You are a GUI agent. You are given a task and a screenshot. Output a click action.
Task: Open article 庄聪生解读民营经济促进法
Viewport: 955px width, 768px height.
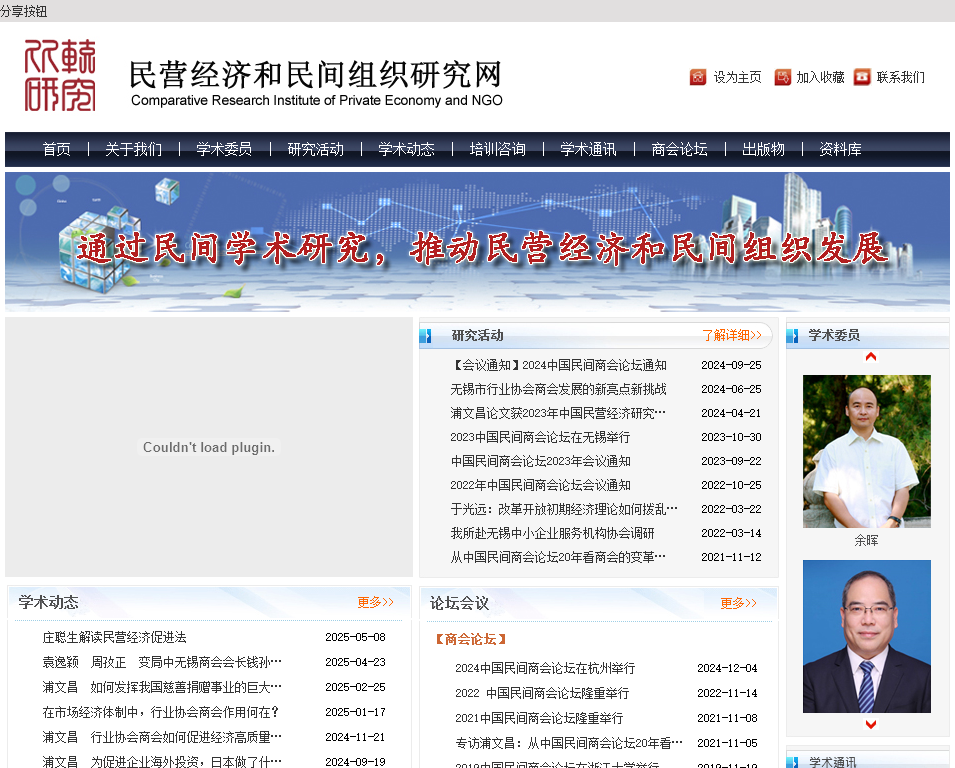[x=116, y=637]
